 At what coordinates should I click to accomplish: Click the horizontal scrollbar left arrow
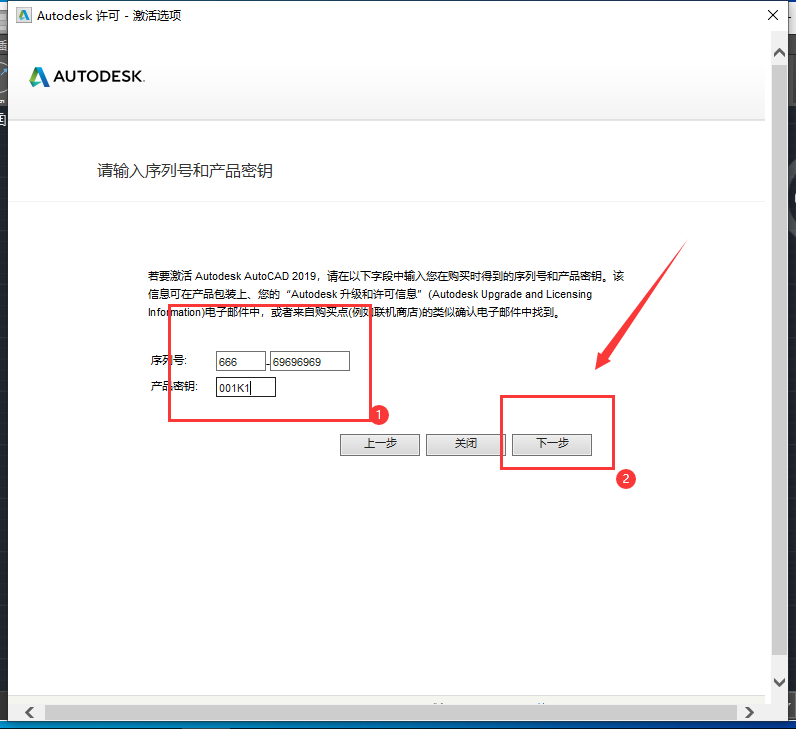tap(28, 712)
